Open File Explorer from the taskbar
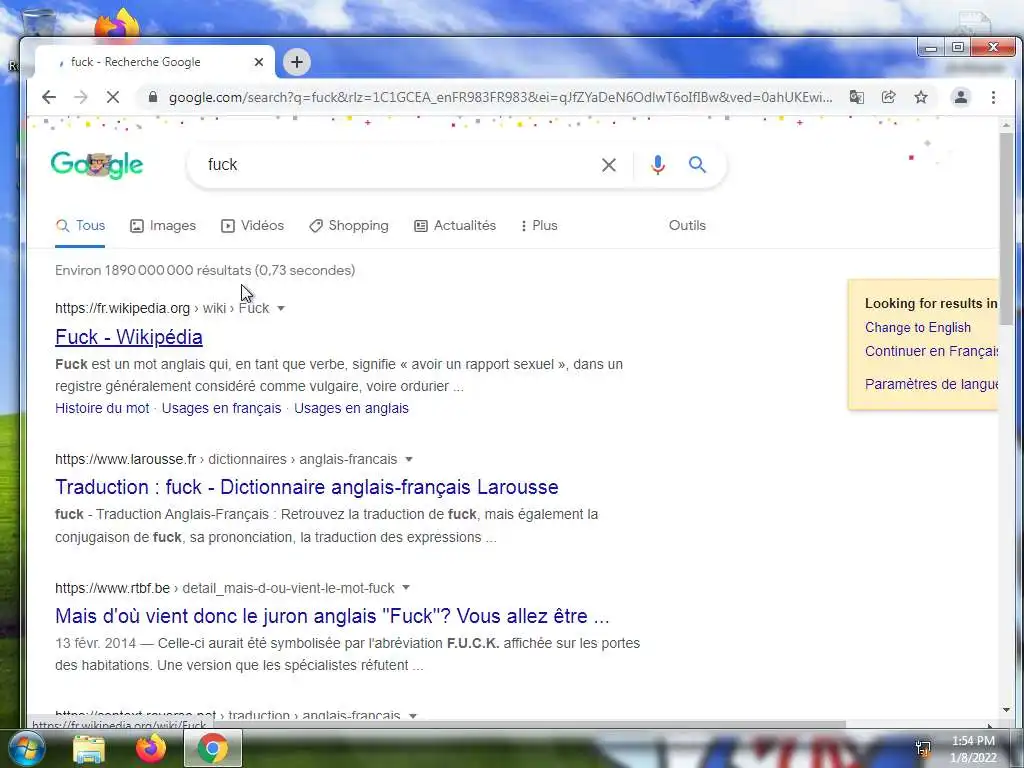1024x768 pixels. 89,748
